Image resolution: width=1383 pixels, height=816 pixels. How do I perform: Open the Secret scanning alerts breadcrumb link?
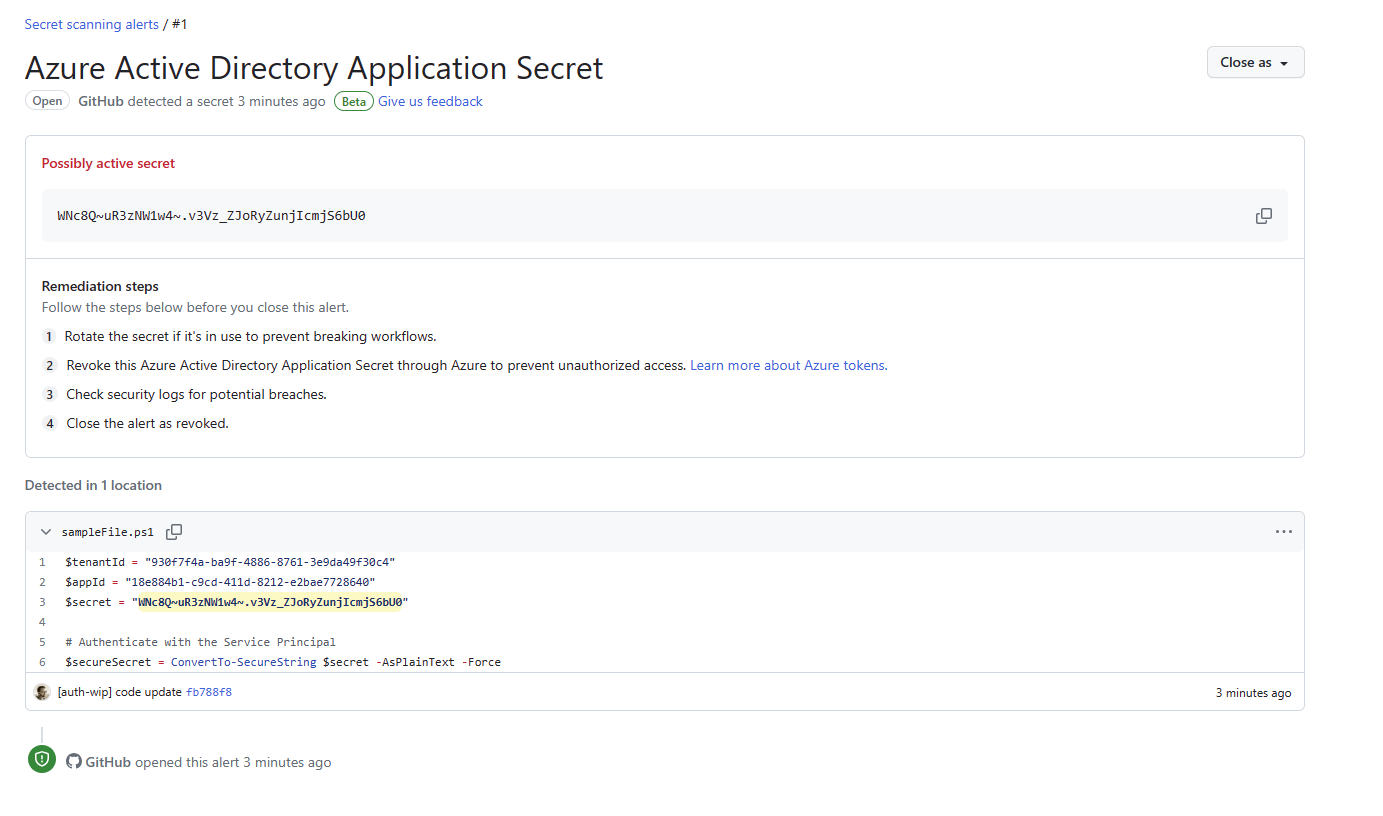(x=92, y=24)
